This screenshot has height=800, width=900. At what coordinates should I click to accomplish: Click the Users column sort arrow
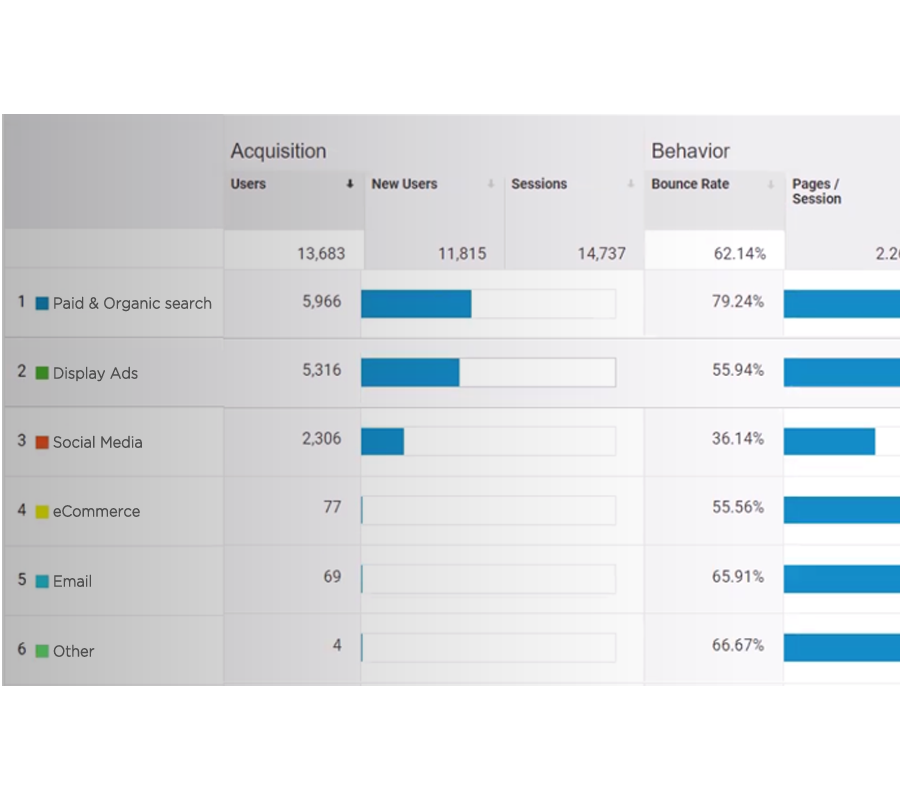coord(350,184)
